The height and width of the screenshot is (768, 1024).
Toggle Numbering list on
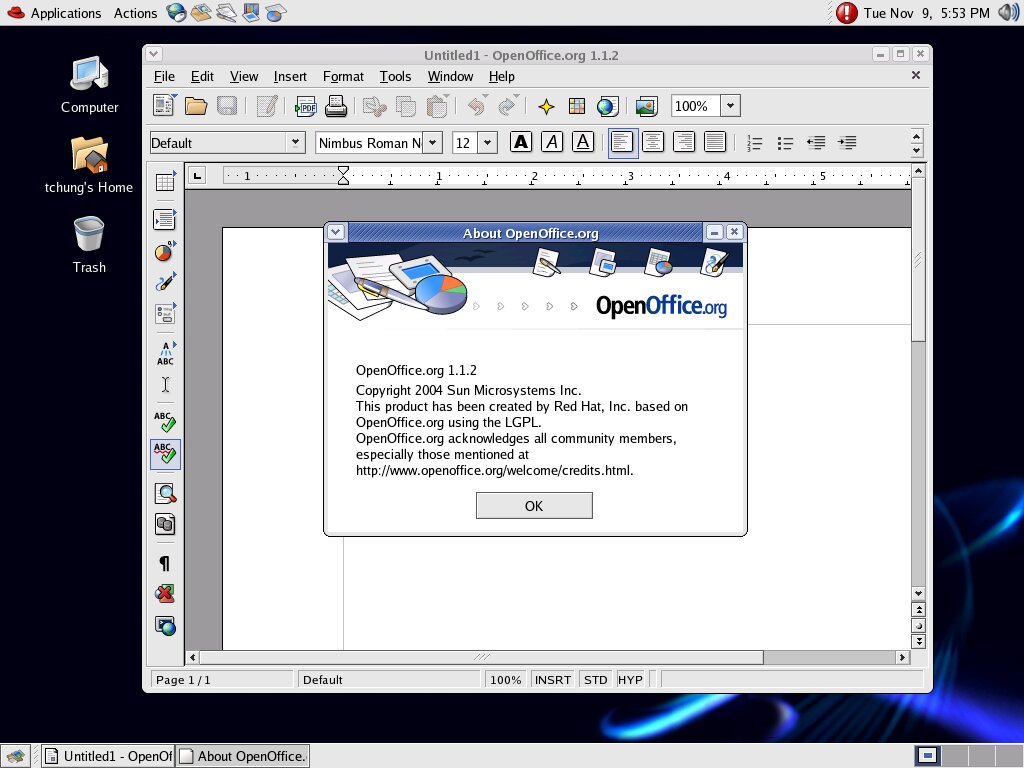(754, 142)
